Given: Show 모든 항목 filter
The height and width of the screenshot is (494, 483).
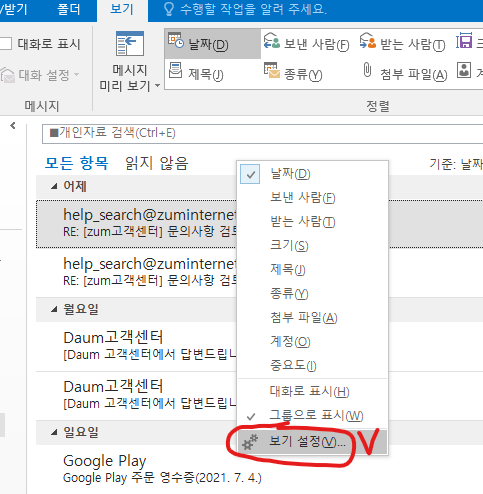Looking at the screenshot, I should point(76,163).
